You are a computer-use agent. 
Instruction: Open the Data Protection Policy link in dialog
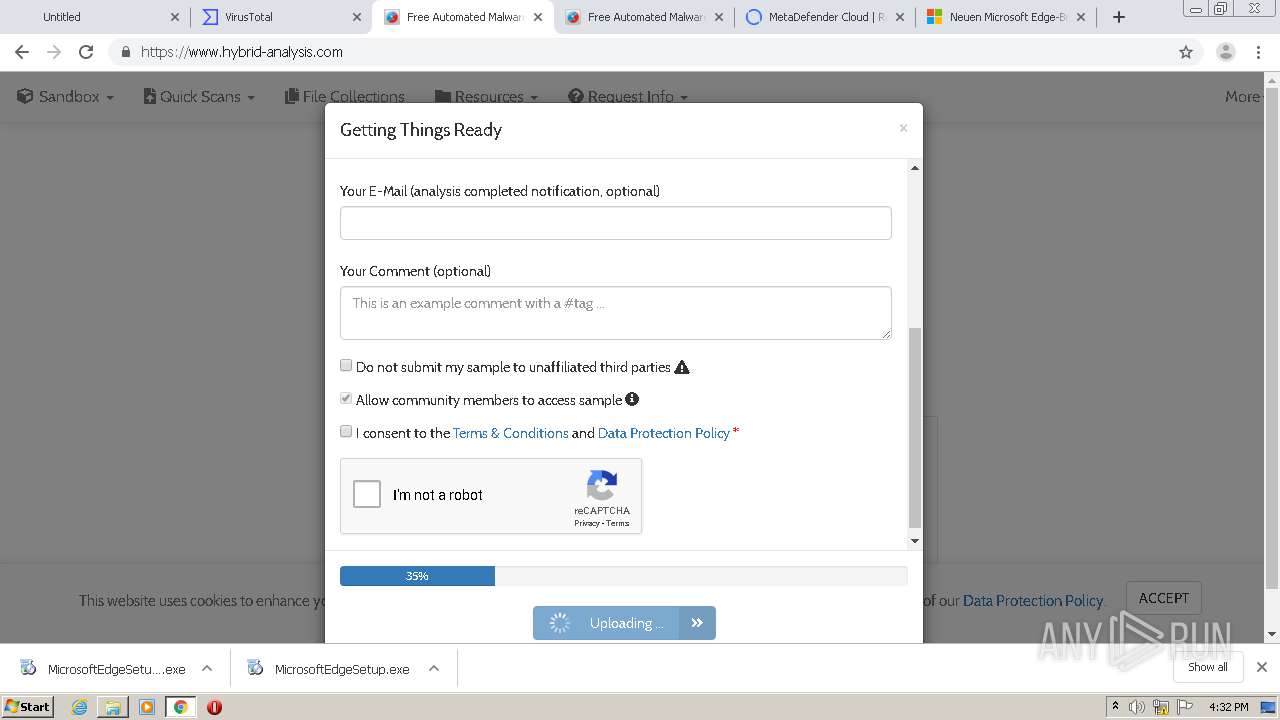(664, 433)
